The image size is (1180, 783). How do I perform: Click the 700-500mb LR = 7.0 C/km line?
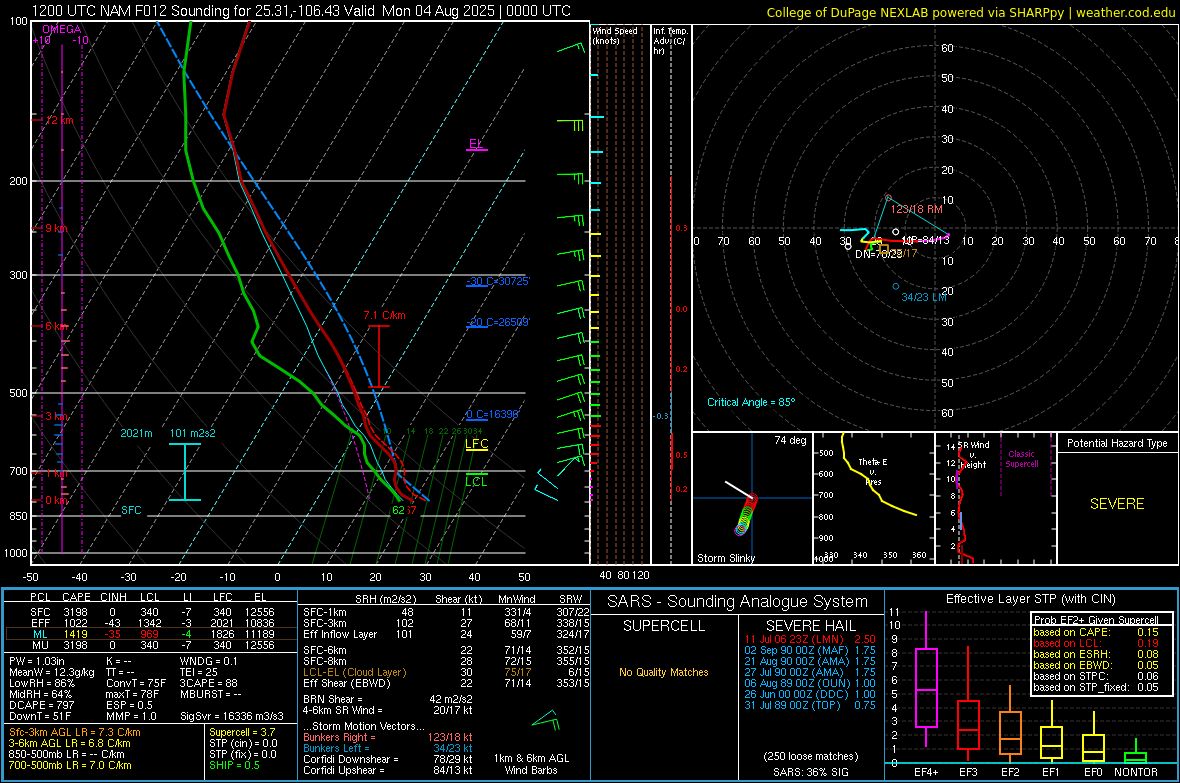(x=70, y=766)
